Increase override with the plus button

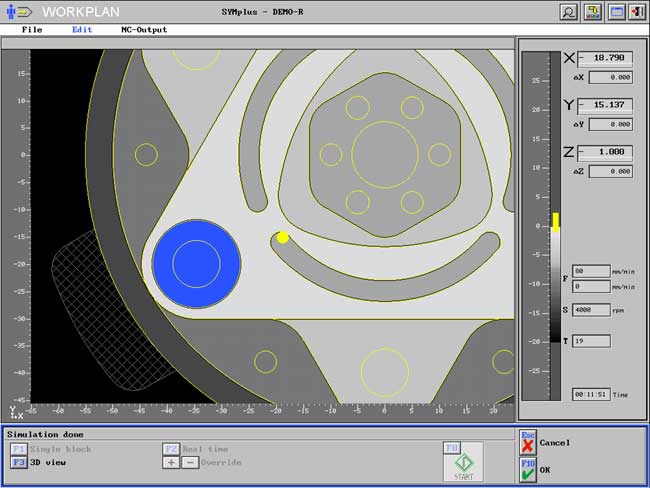coord(170,463)
